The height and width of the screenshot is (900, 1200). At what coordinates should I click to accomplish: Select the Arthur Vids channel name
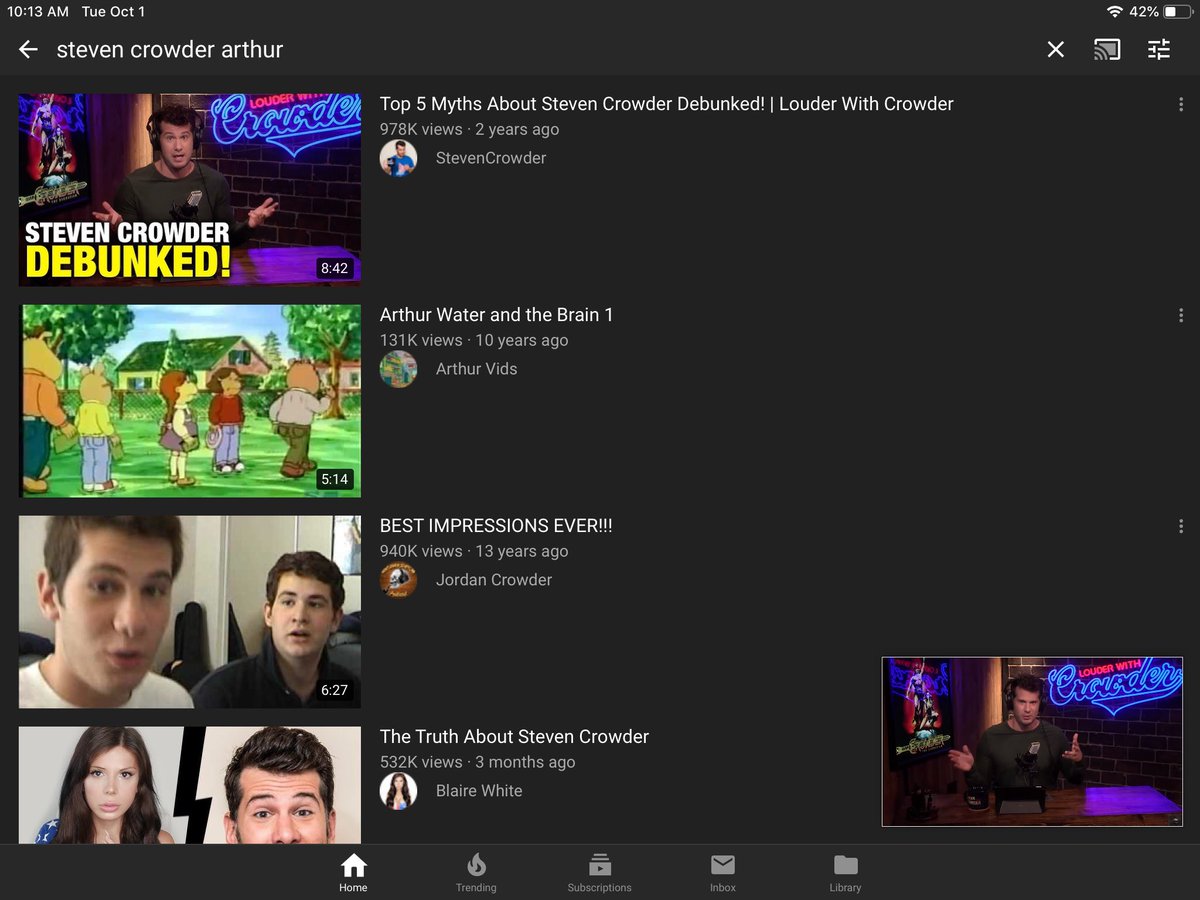click(x=477, y=369)
